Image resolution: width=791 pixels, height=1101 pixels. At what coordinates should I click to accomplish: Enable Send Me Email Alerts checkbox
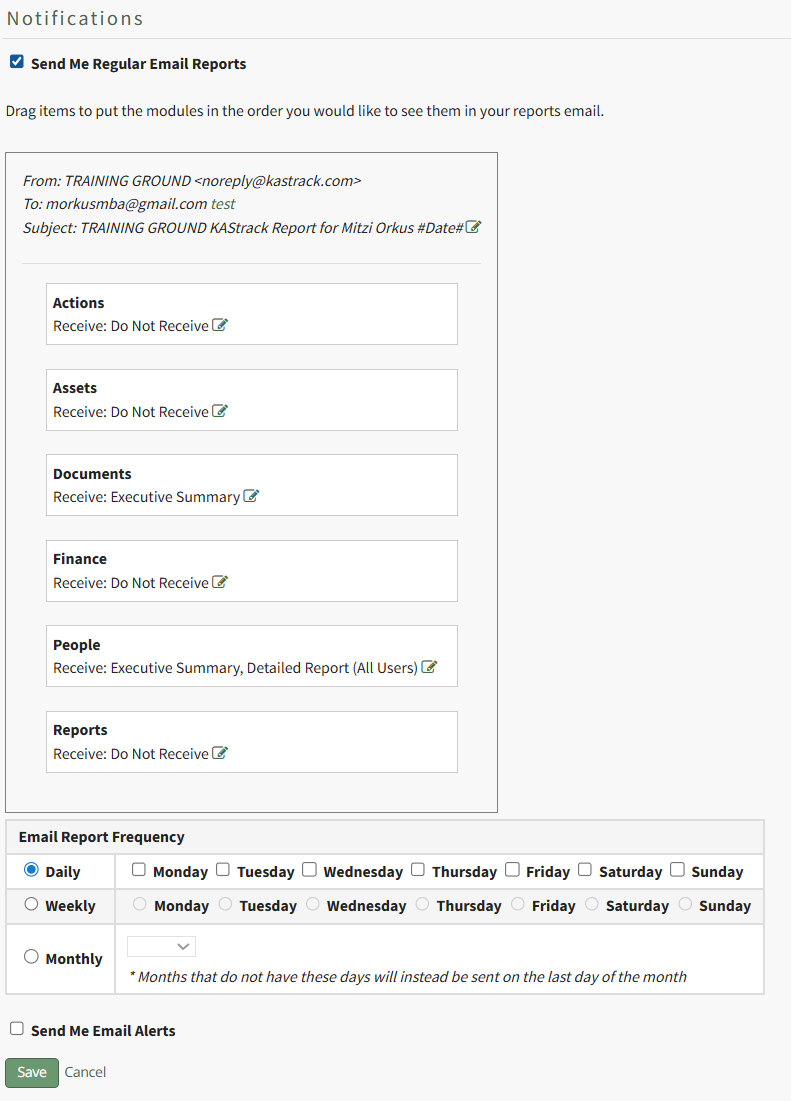(17, 1029)
